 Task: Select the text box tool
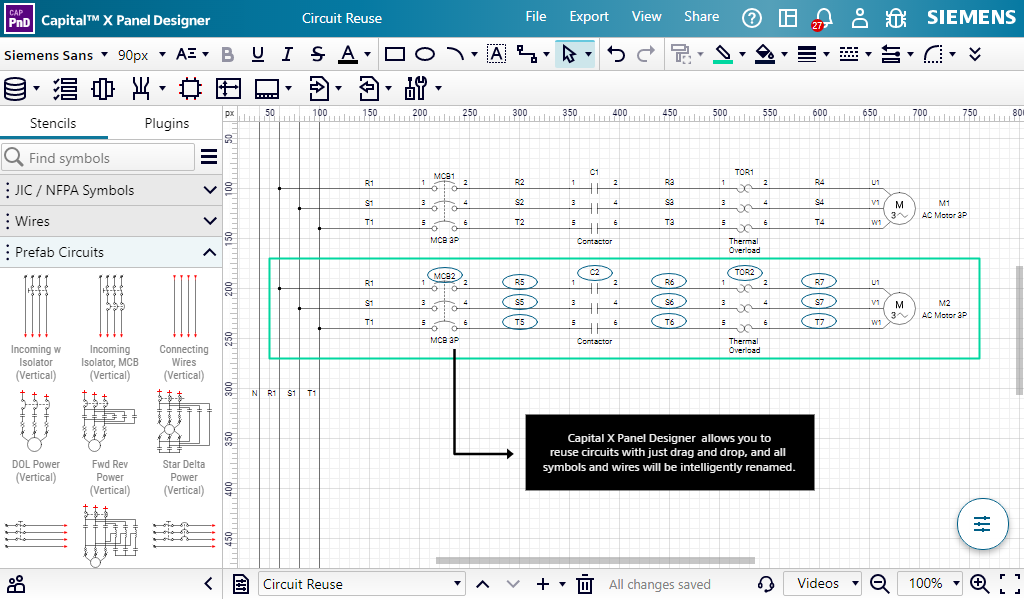(497, 55)
